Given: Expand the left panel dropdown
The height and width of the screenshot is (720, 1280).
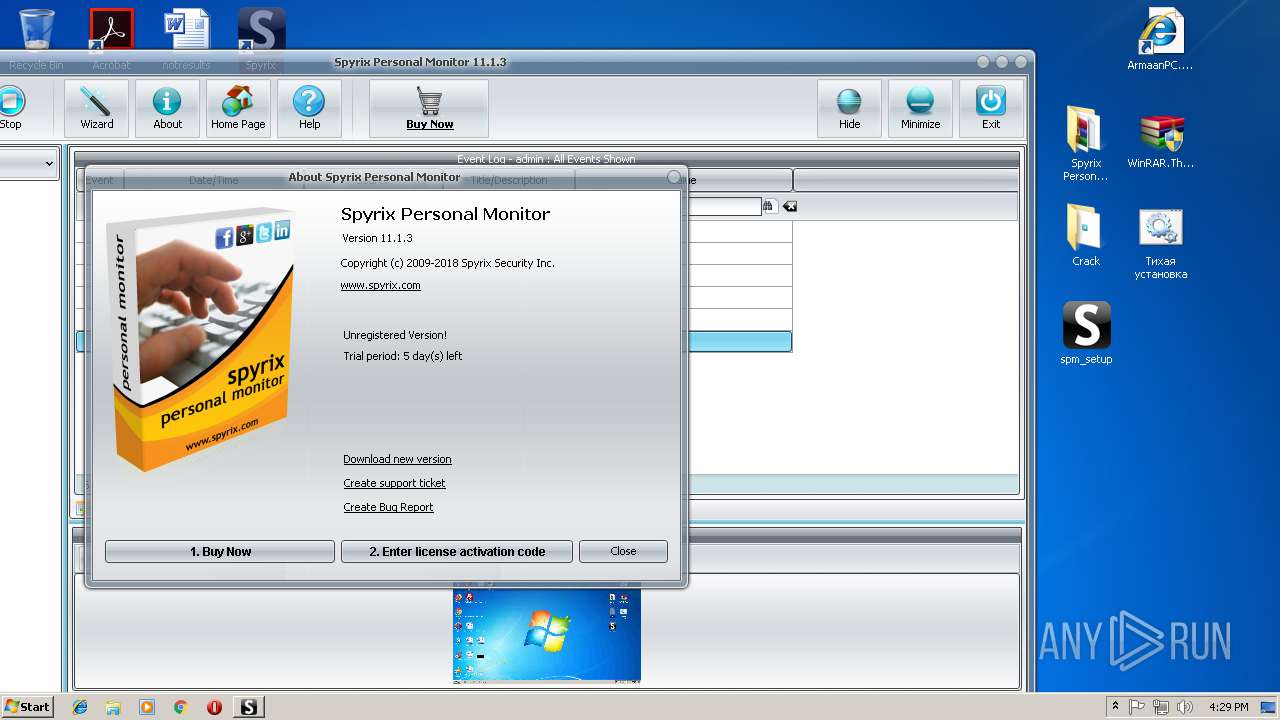Looking at the screenshot, I should [x=49, y=163].
